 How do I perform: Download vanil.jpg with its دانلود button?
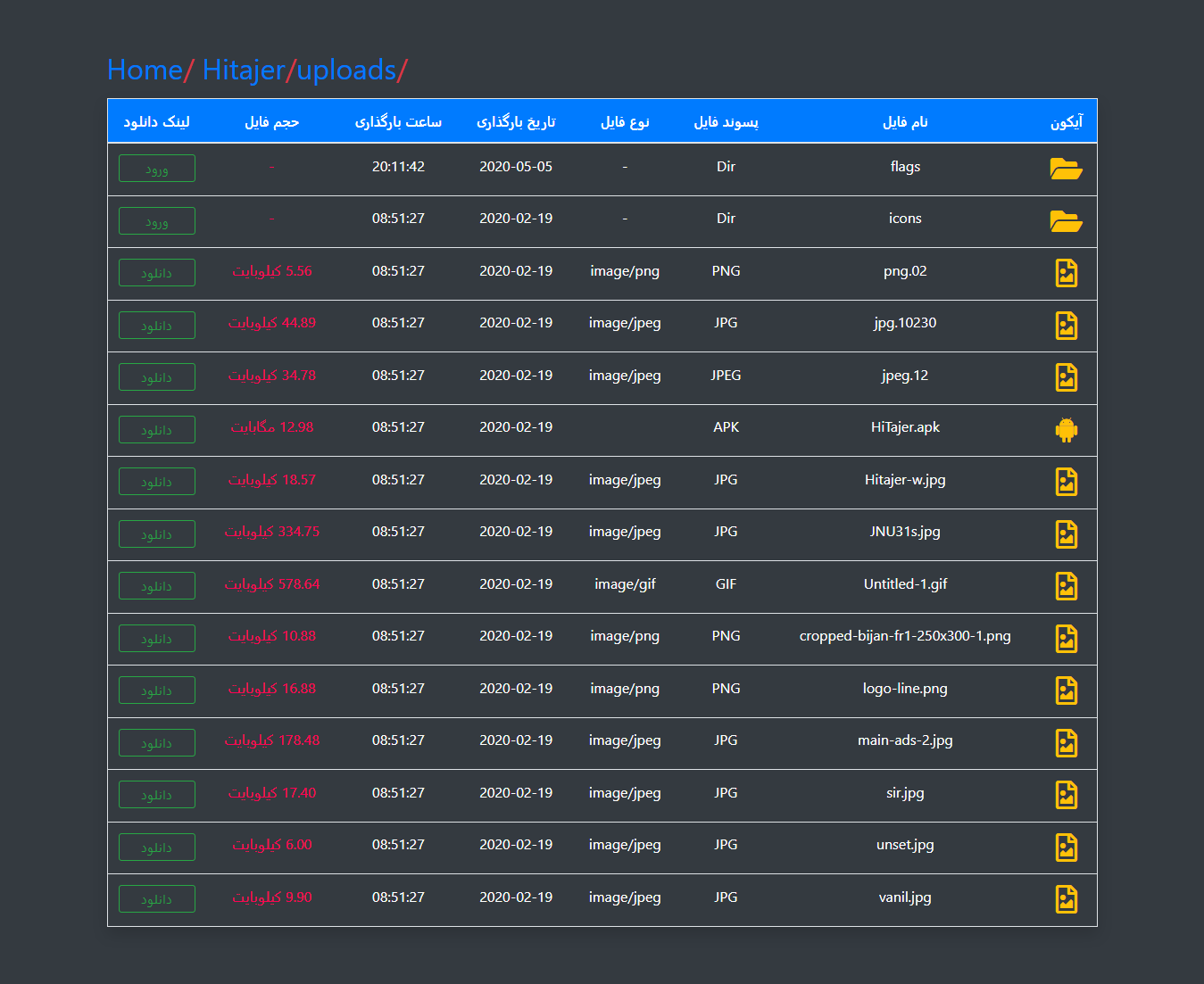click(x=157, y=899)
